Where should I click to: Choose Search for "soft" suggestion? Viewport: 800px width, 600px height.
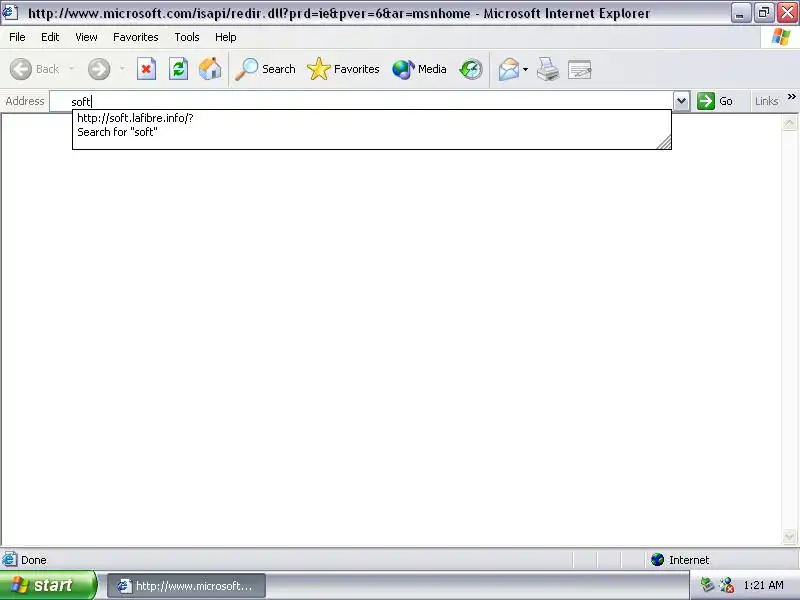(371, 132)
